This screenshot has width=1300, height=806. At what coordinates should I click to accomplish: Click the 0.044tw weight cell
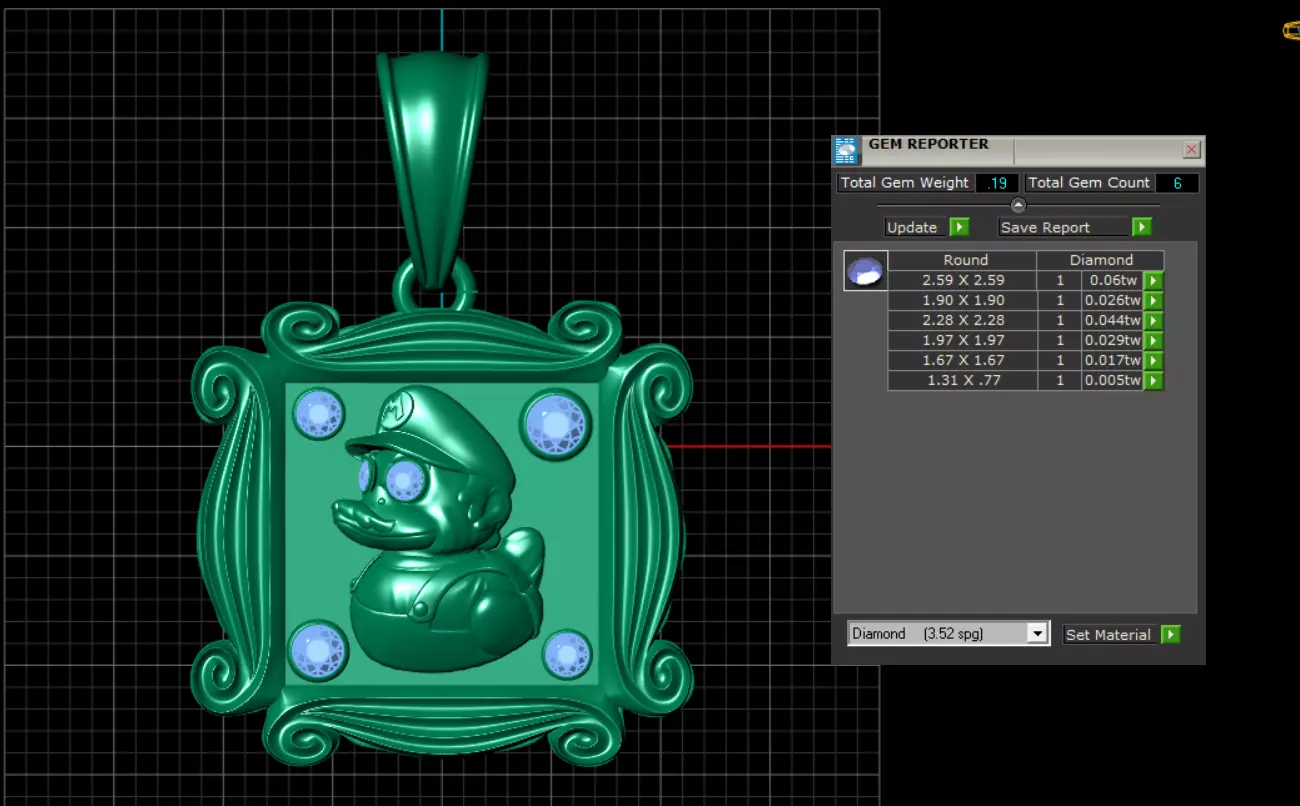tap(1113, 320)
